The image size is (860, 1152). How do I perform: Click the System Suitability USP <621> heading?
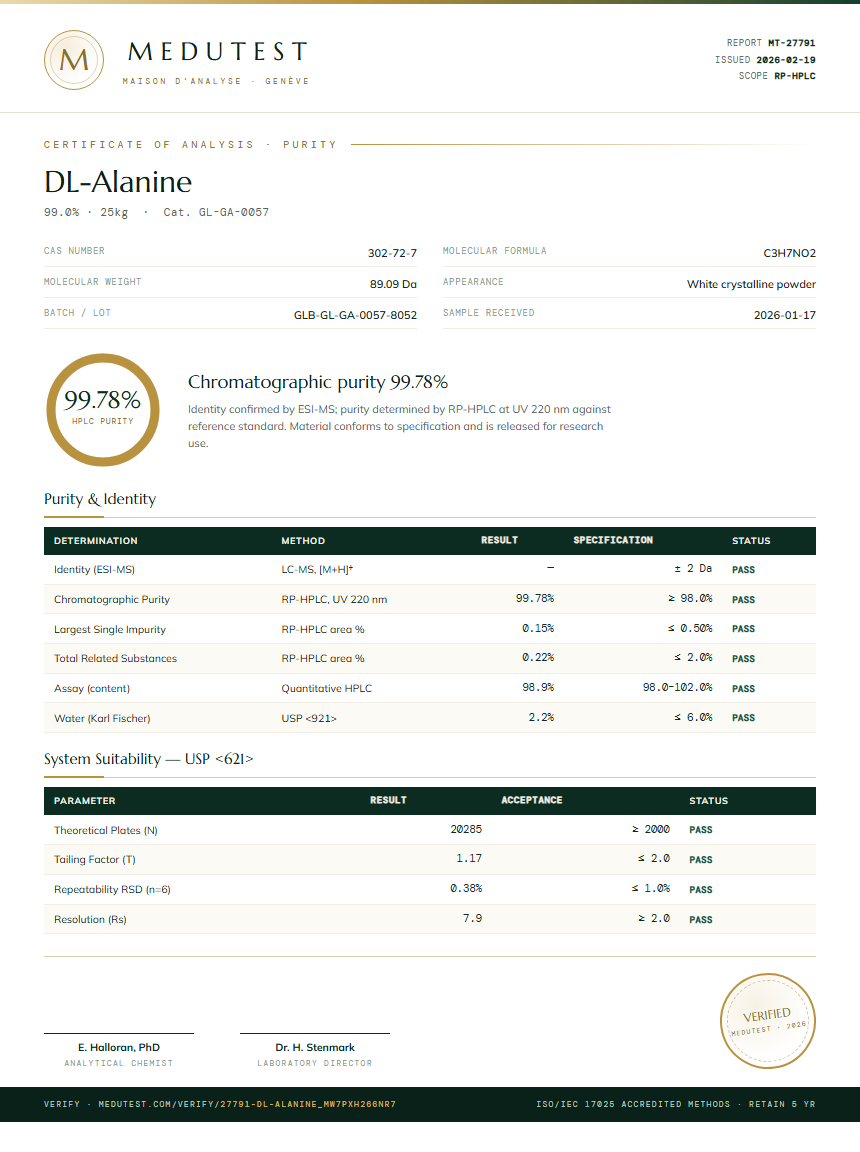148,759
